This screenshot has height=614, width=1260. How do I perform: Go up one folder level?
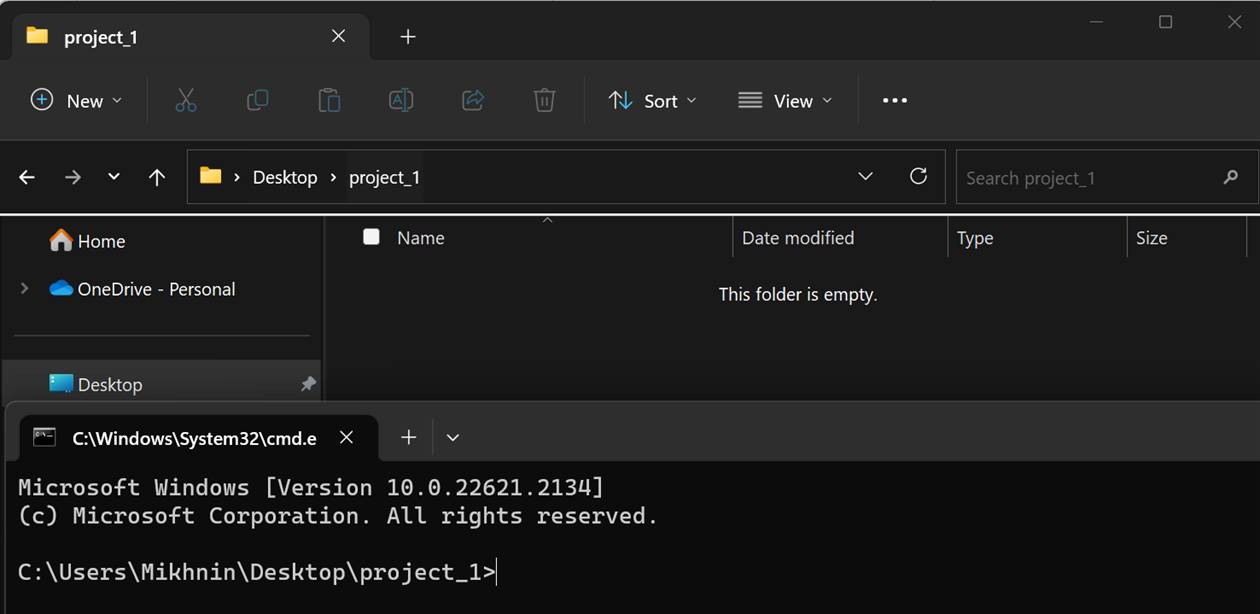[156, 177]
